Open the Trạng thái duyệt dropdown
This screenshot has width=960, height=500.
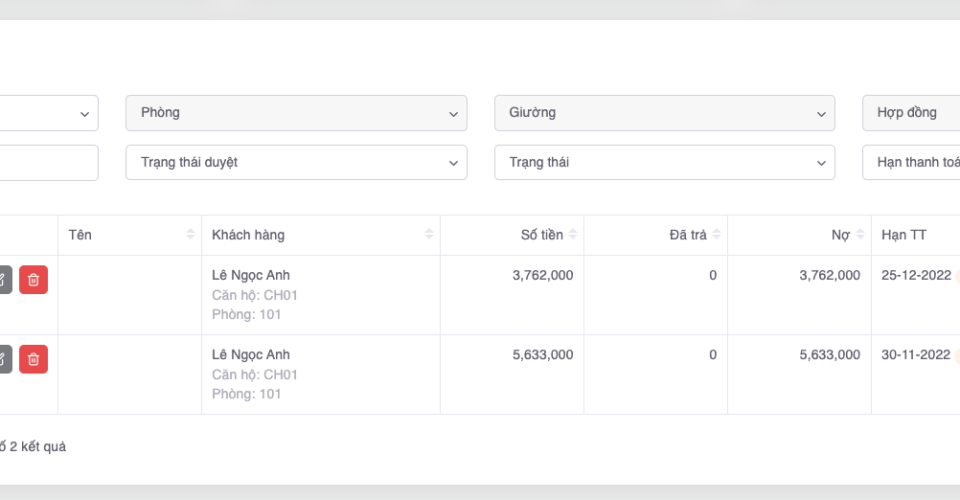(296, 162)
